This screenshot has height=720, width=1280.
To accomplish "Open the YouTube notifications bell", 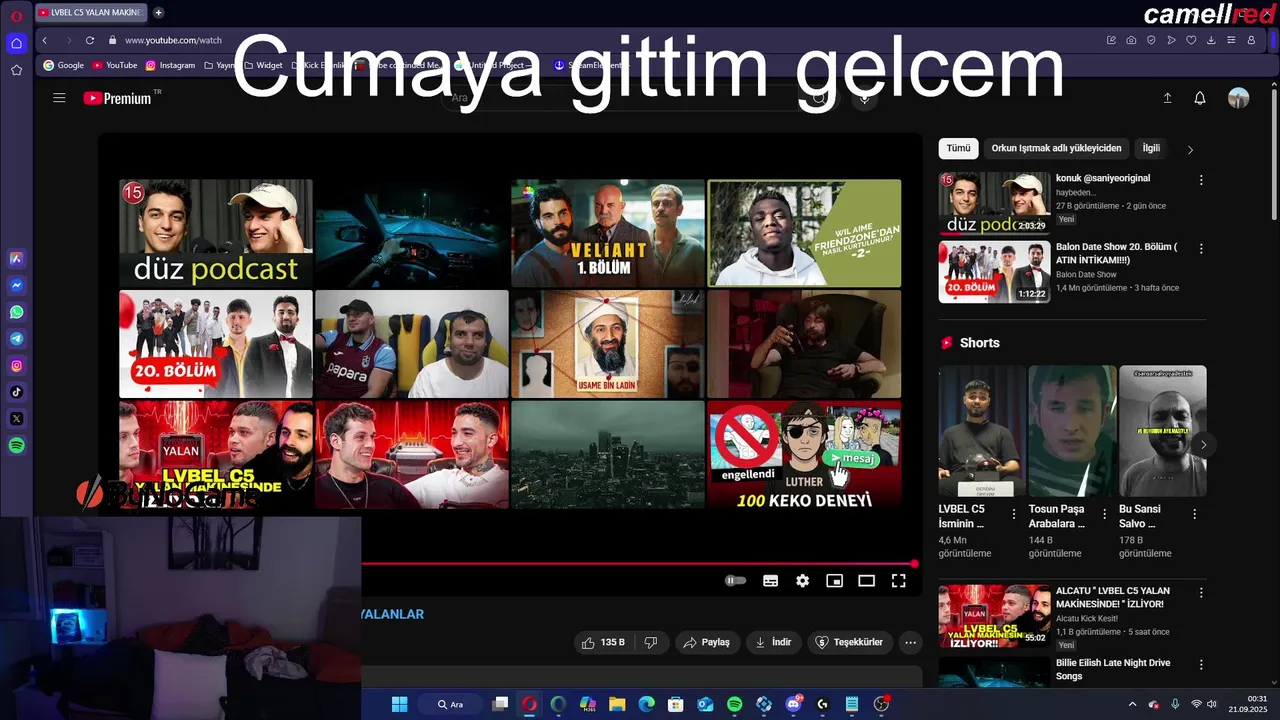I will tap(1200, 98).
